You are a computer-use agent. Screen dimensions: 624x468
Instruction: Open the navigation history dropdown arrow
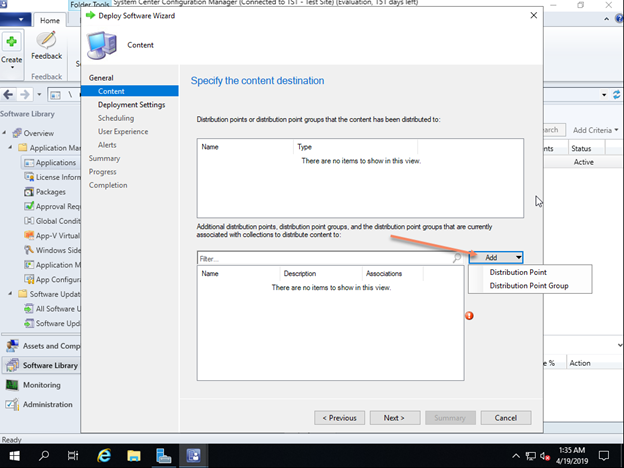click(39, 95)
